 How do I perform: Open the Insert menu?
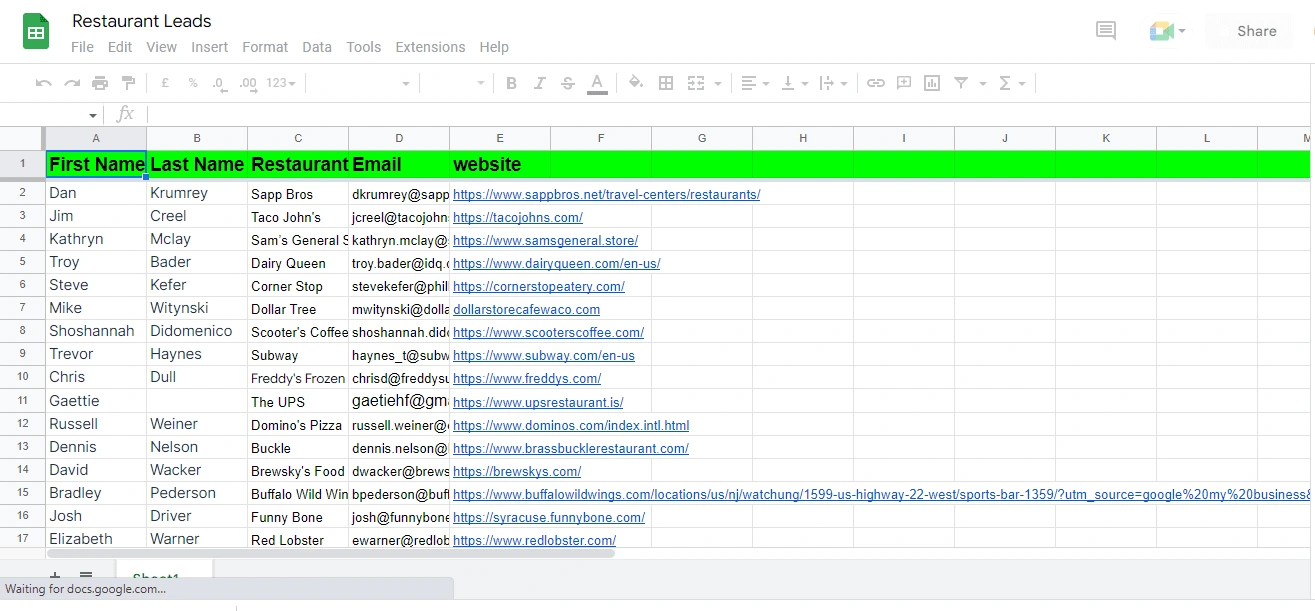[210, 47]
